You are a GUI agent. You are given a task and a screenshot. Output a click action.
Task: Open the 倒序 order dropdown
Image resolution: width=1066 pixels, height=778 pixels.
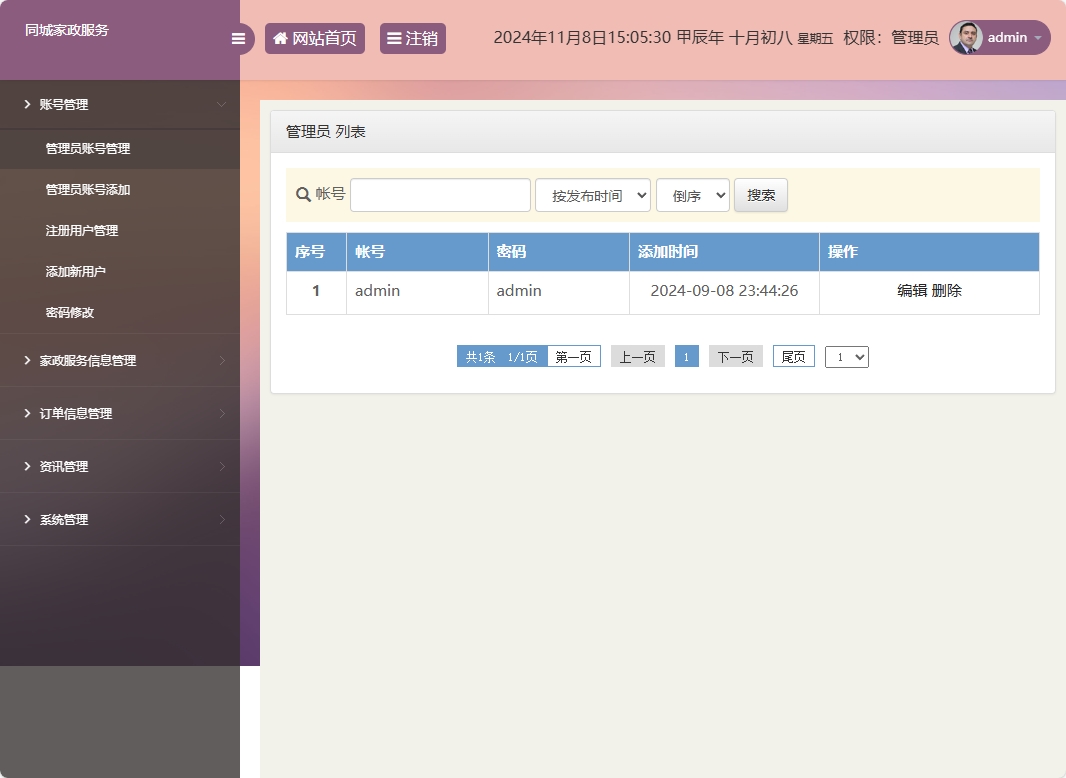[692, 194]
